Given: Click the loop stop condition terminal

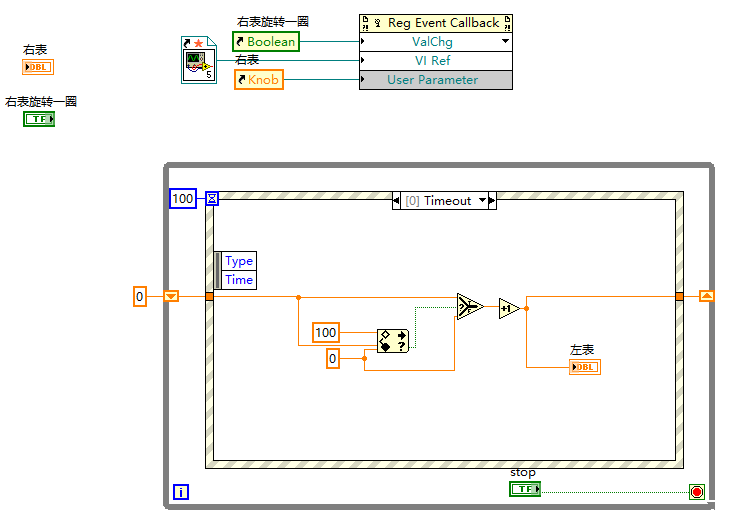Looking at the screenshot, I should pos(697,492).
